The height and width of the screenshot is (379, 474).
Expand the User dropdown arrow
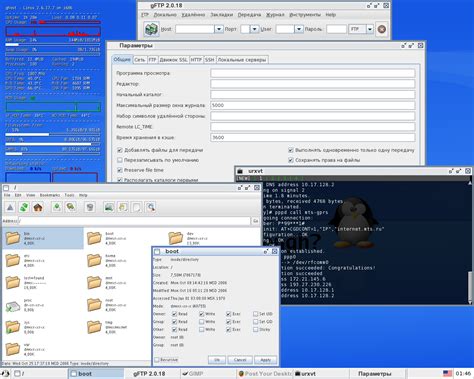pyautogui.click(x=298, y=29)
